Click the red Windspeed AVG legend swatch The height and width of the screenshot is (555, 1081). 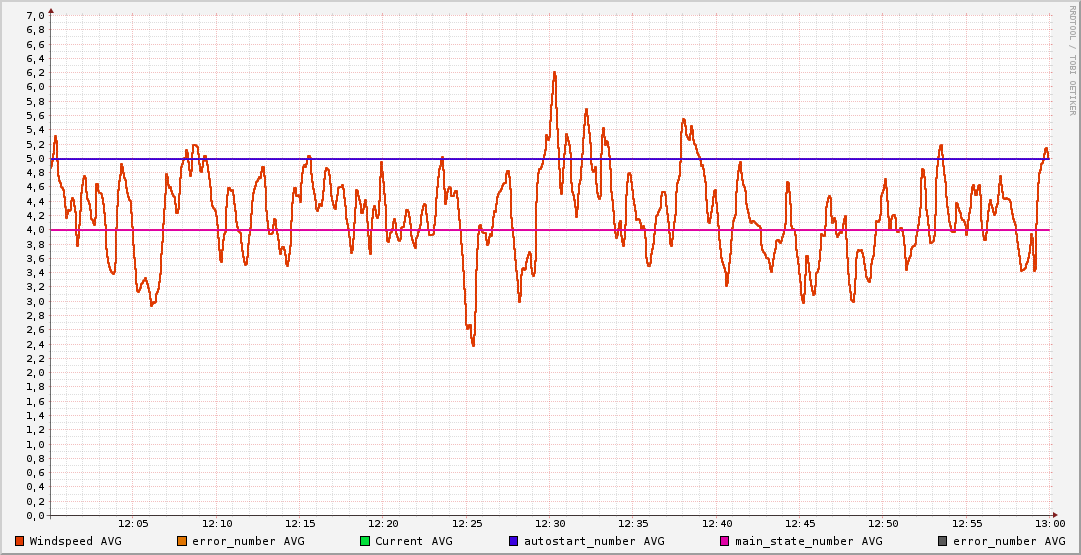pos(20,541)
